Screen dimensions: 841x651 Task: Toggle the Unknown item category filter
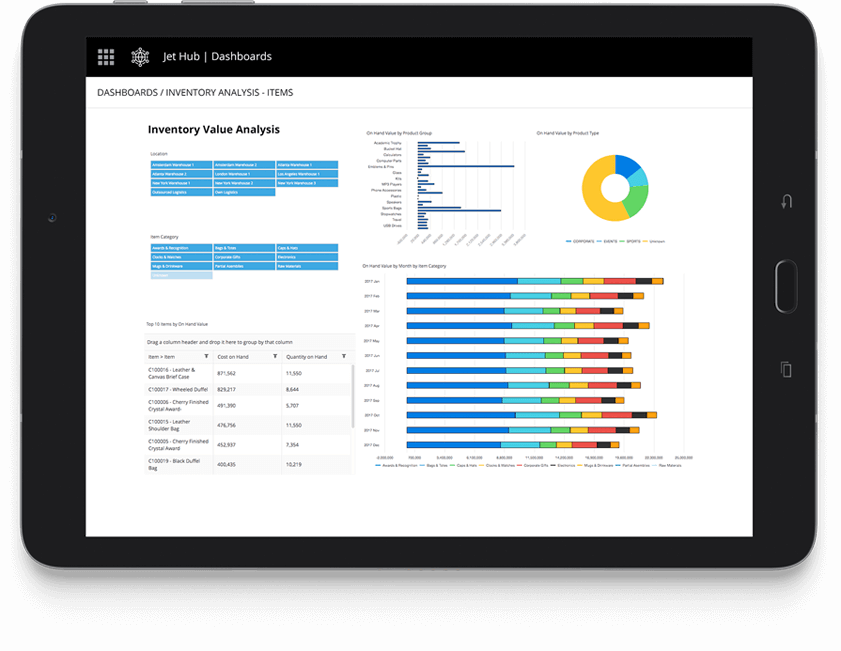pyautogui.click(x=180, y=275)
